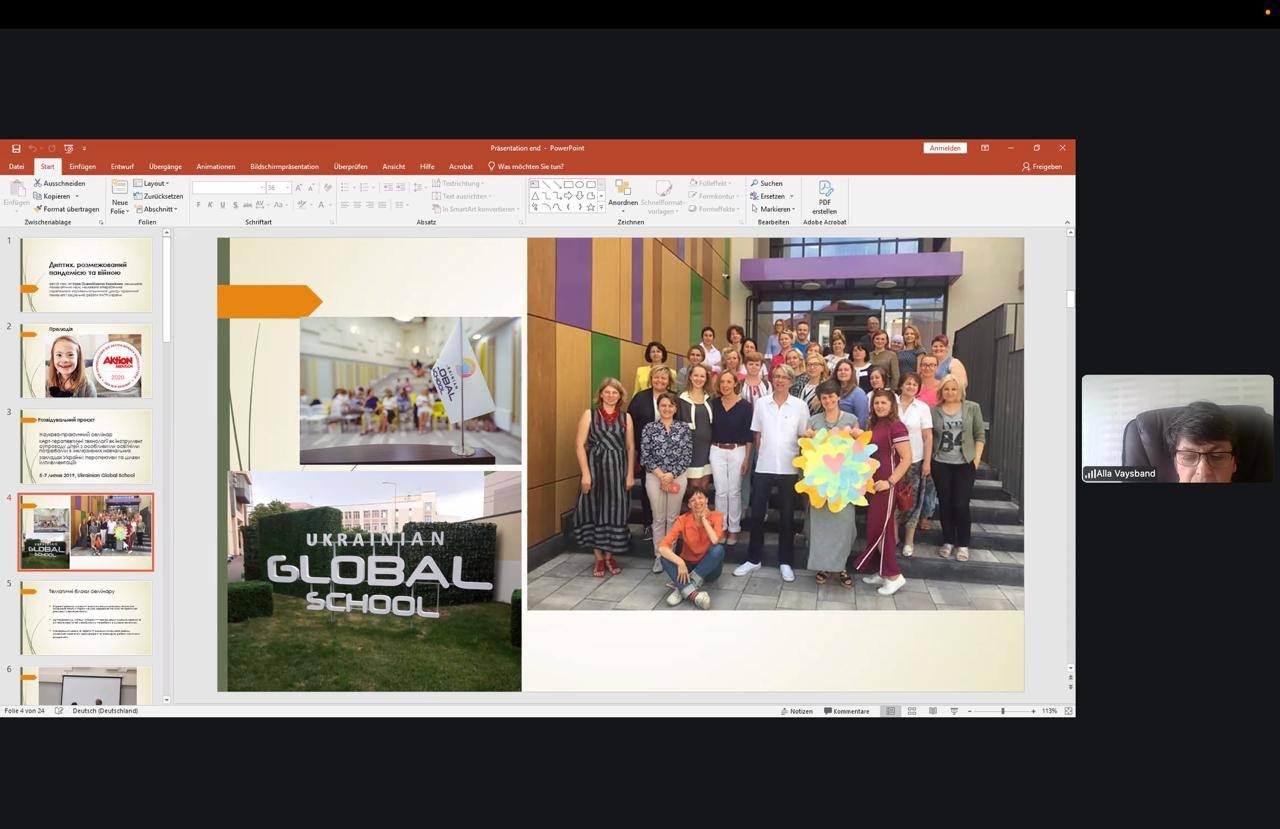Open spell check icon in status bar
Screen dimensions: 1280x829
59,711
